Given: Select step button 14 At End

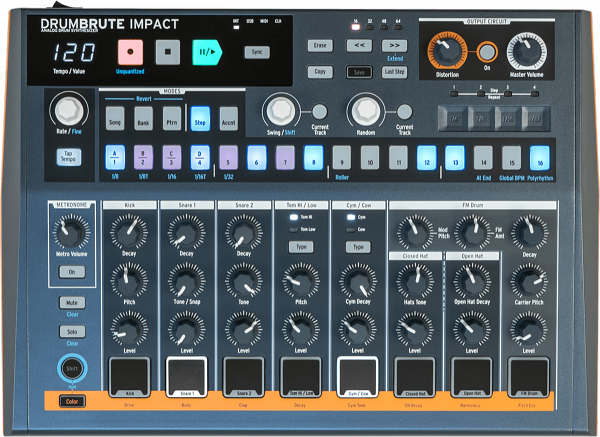Looking at the screenshot, I should 483,157.
